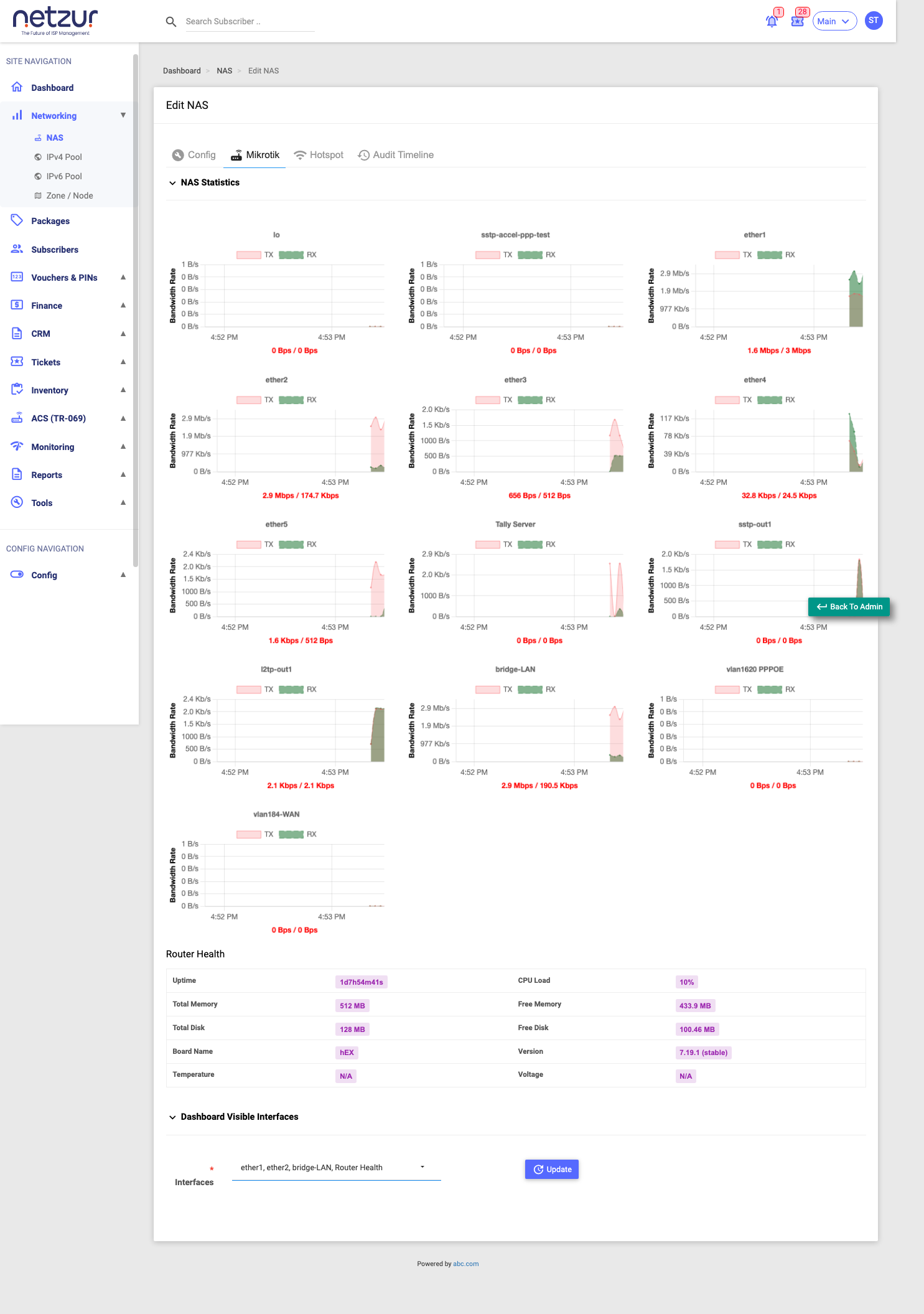Viewport: 924px width, 1314px height.
Task: Toggle RX legend on ether1 chart
Action: [776, 255]
